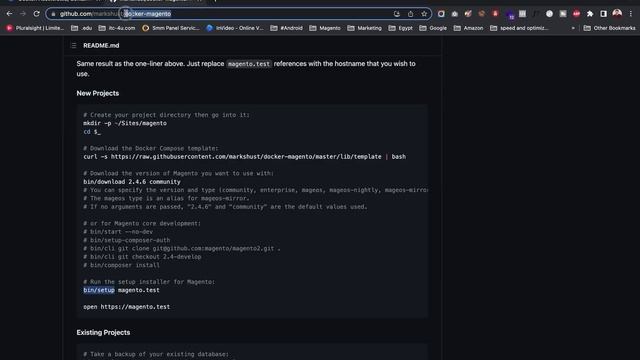Click the site lock icon in address bar
640x360 pixels.
(x=53, y=14)
